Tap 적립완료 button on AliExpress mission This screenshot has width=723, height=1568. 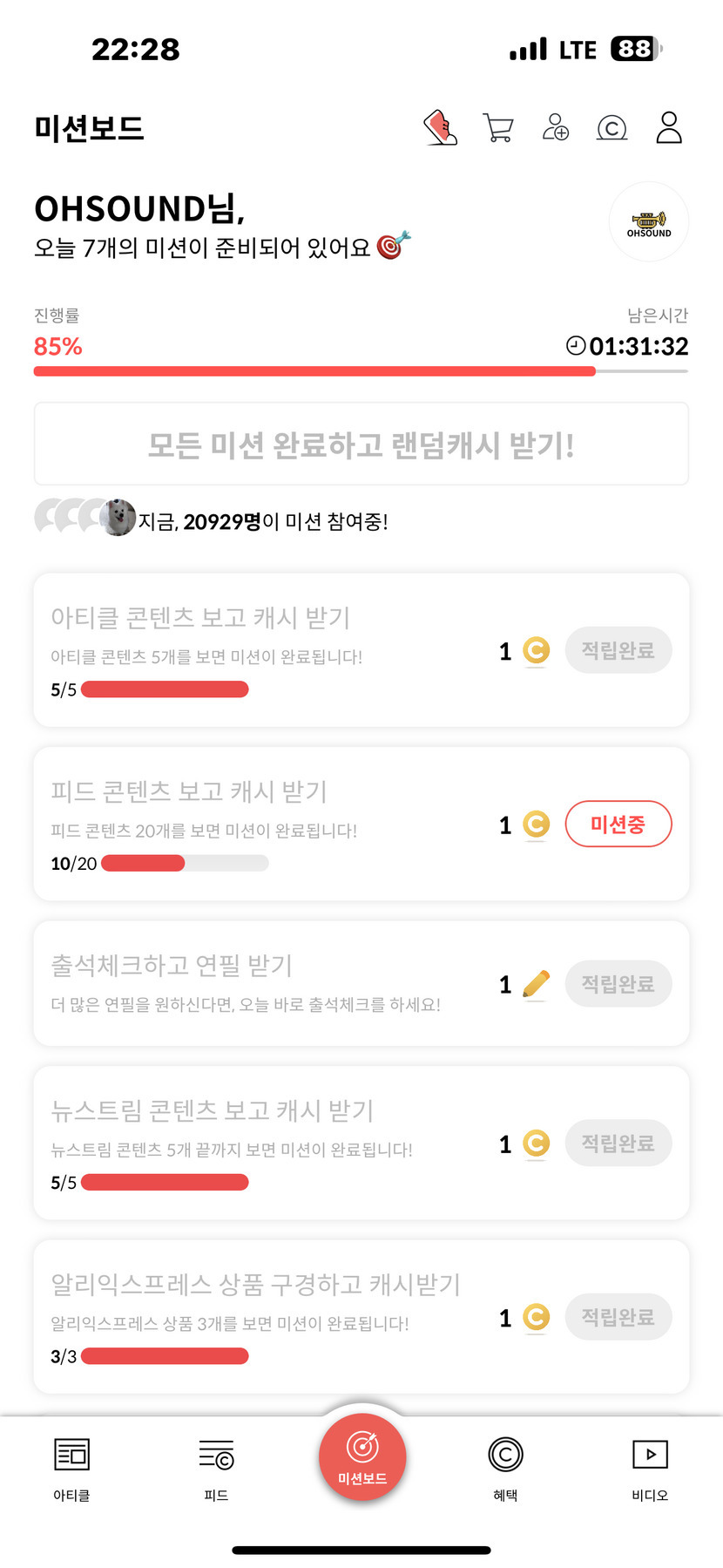(618, 1317)
